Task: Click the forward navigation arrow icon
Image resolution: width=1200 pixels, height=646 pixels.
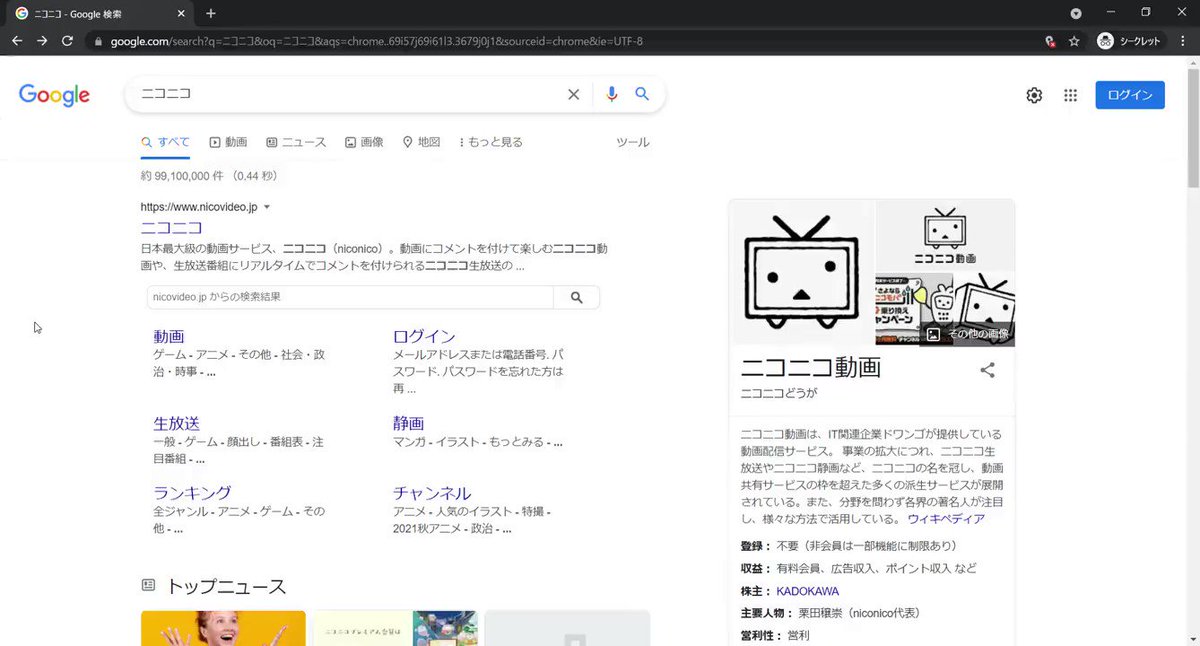Action: click(x=42, y=41)
